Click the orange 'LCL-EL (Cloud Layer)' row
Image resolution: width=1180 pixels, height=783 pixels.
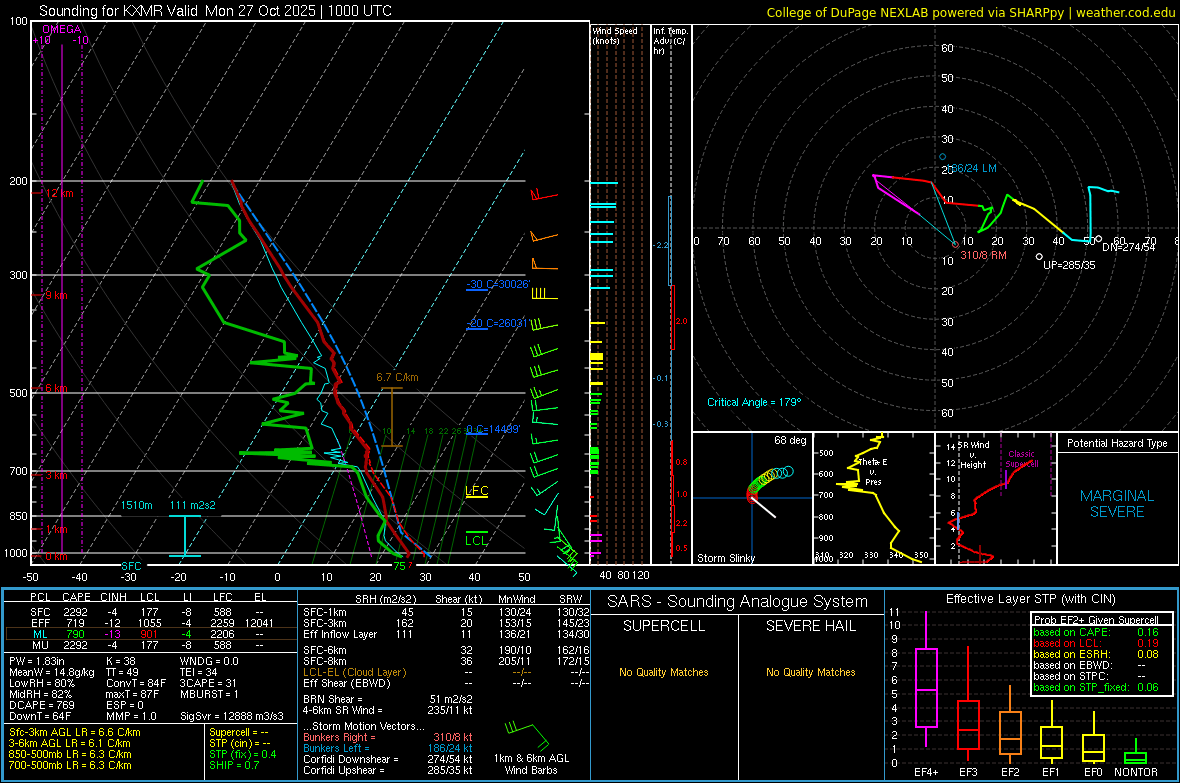(446, 672)
